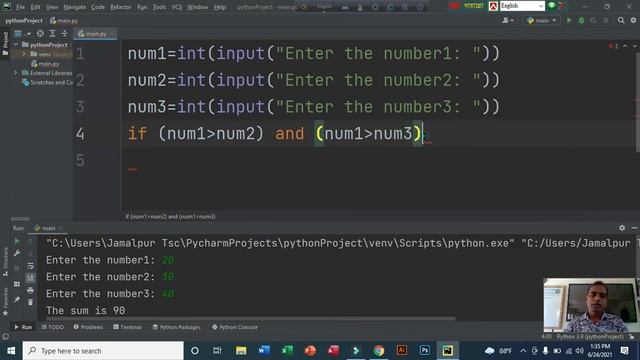
Task: Rerun program using Run panel play icon
Action: point(17,241)
